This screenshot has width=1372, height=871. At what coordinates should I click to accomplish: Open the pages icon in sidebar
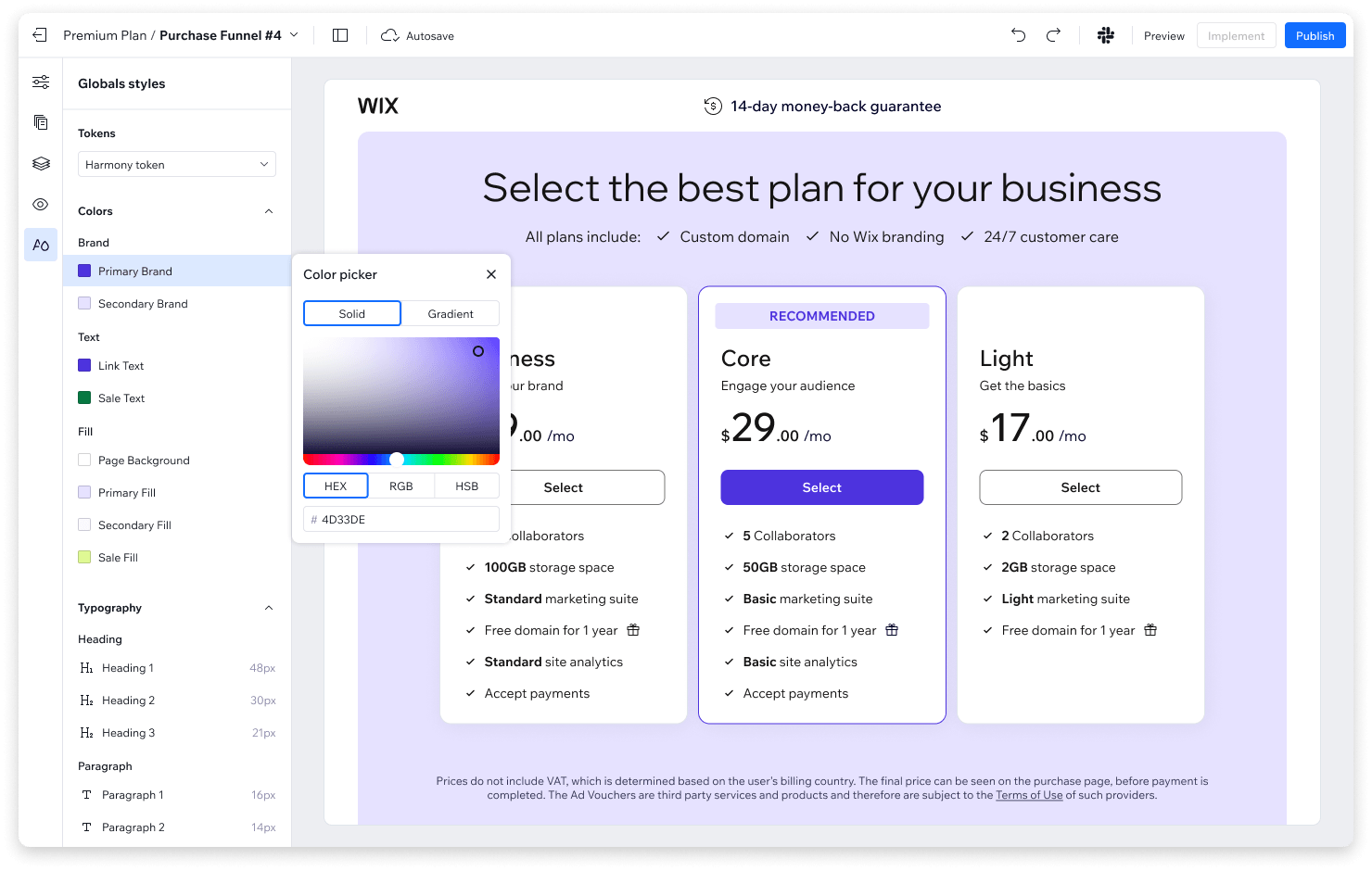click(x=41, y=122)
